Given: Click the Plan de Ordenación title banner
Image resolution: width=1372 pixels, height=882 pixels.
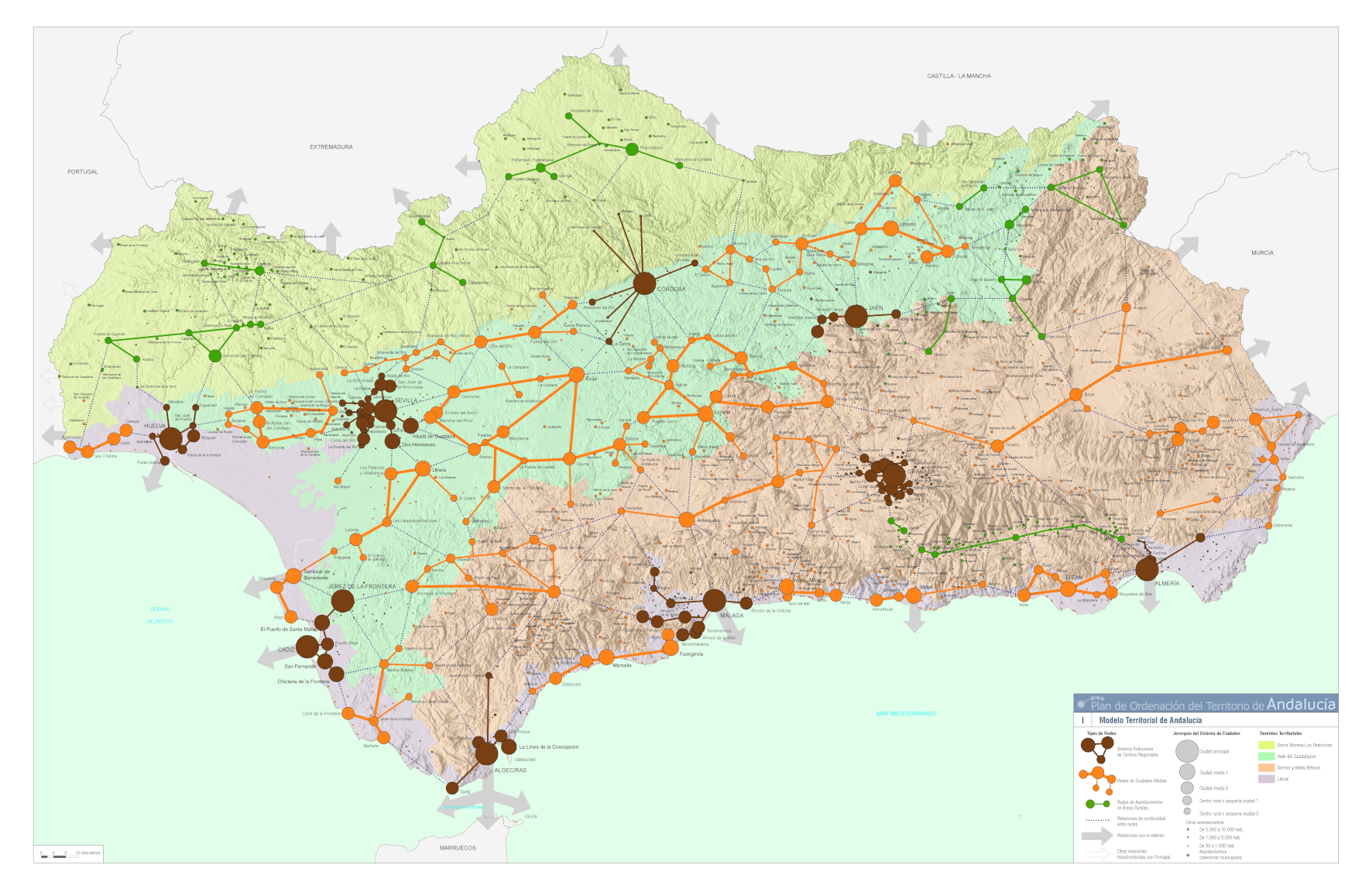Looking at the screenshot, I should (x=1206, y=703).
